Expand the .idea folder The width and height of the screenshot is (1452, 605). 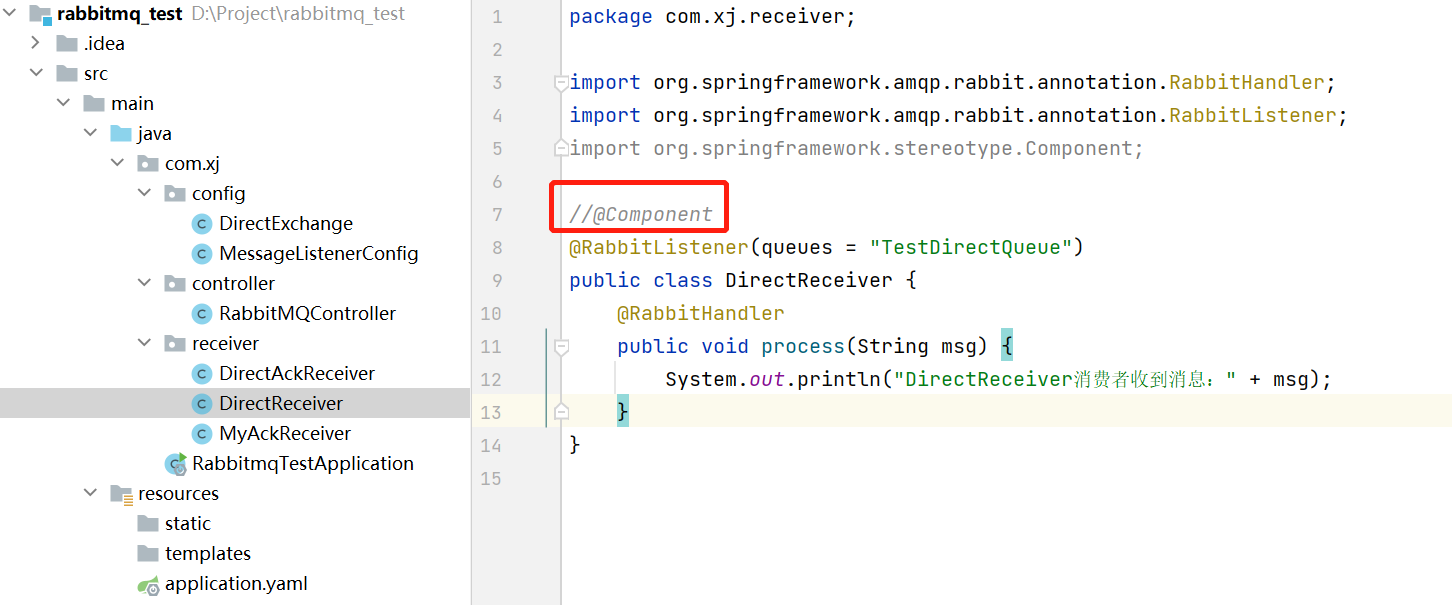click(x=36, y=43)
